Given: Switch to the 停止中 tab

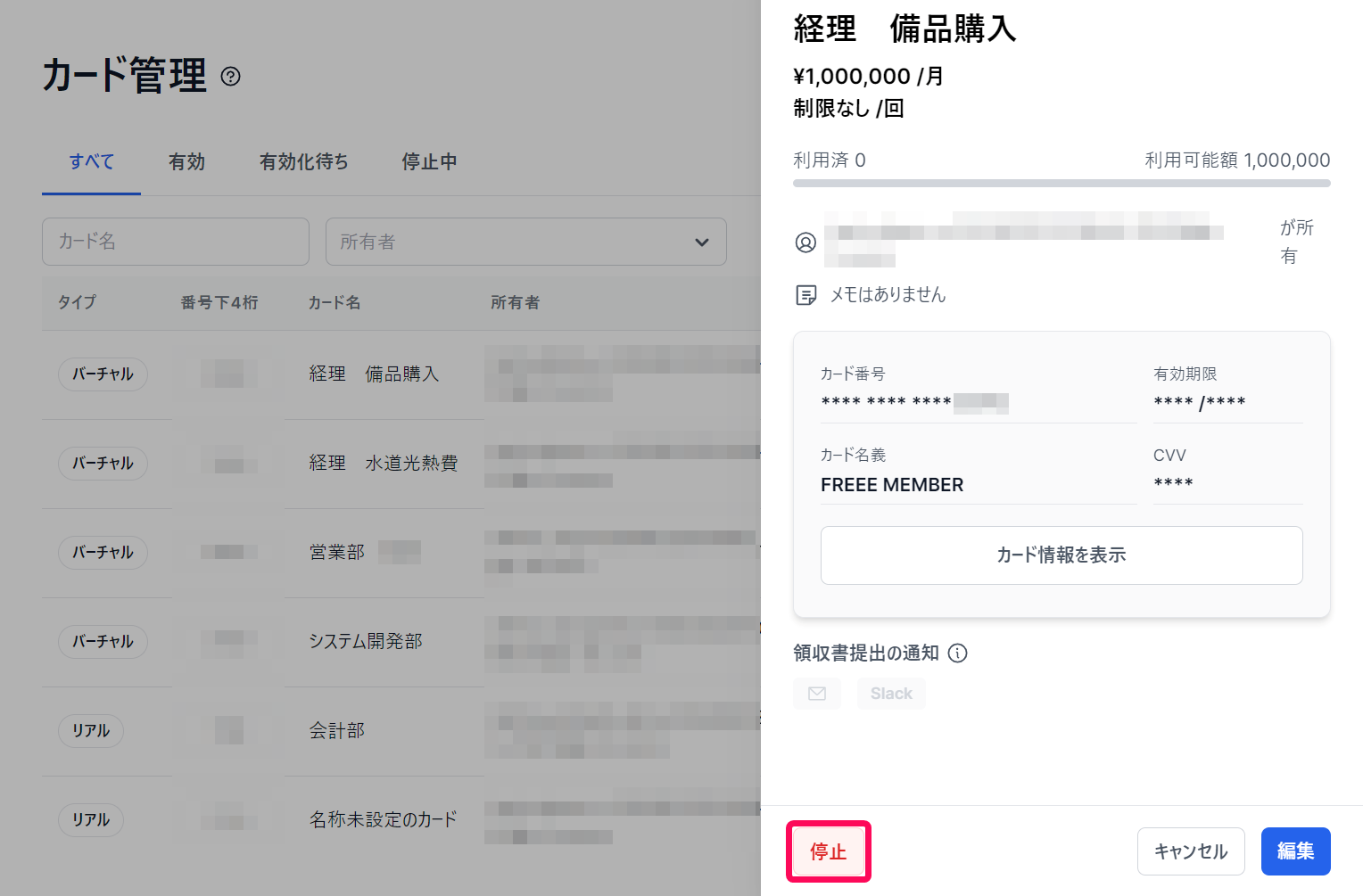Looking at the screenshot, I should tap(429, 162).
